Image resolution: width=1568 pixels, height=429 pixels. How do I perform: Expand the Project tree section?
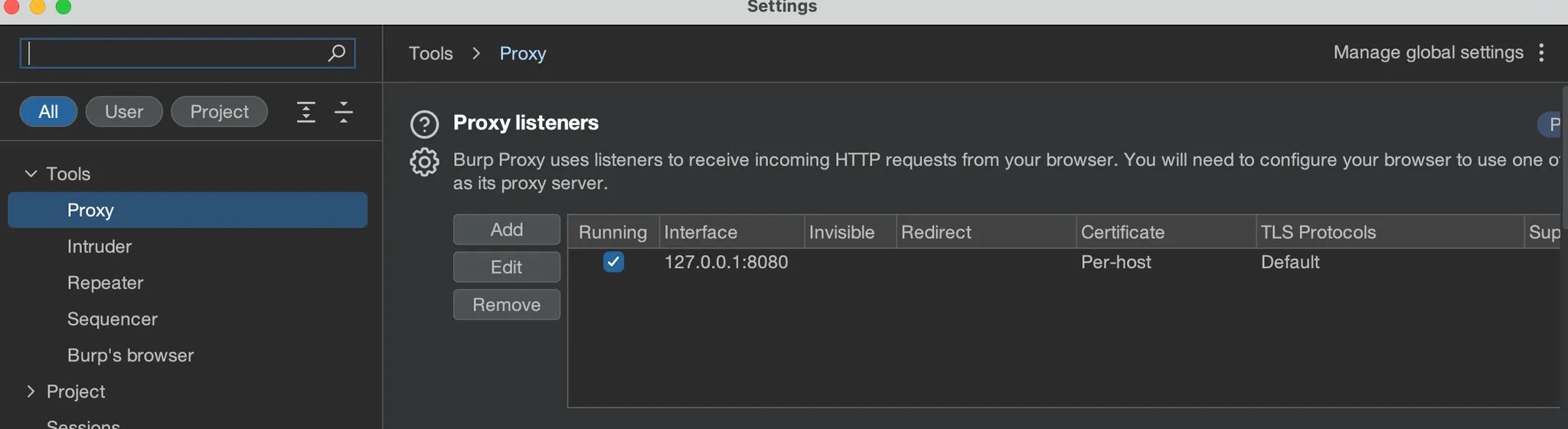[x=31, y=391]
